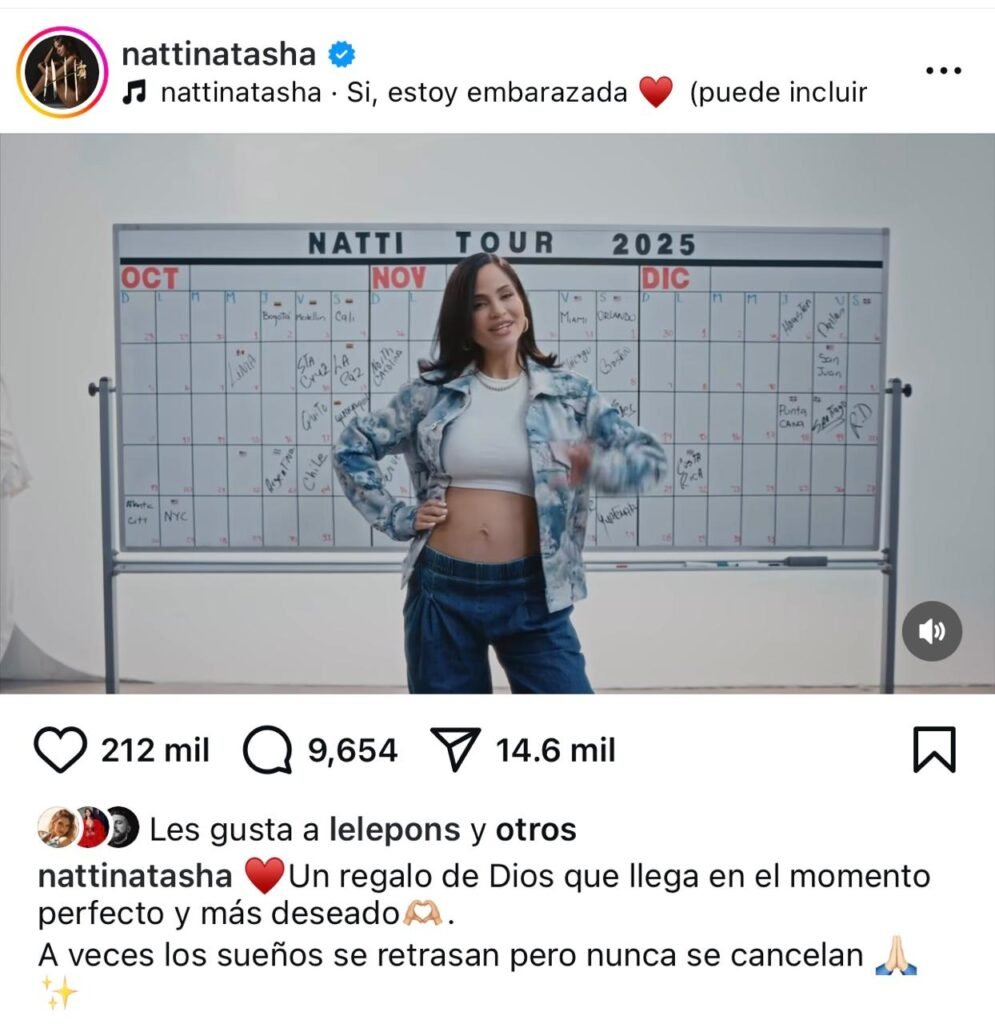Share the post with the paper plane icon
The width and height of the screenshot is (995, 1024).
(456, 749)
